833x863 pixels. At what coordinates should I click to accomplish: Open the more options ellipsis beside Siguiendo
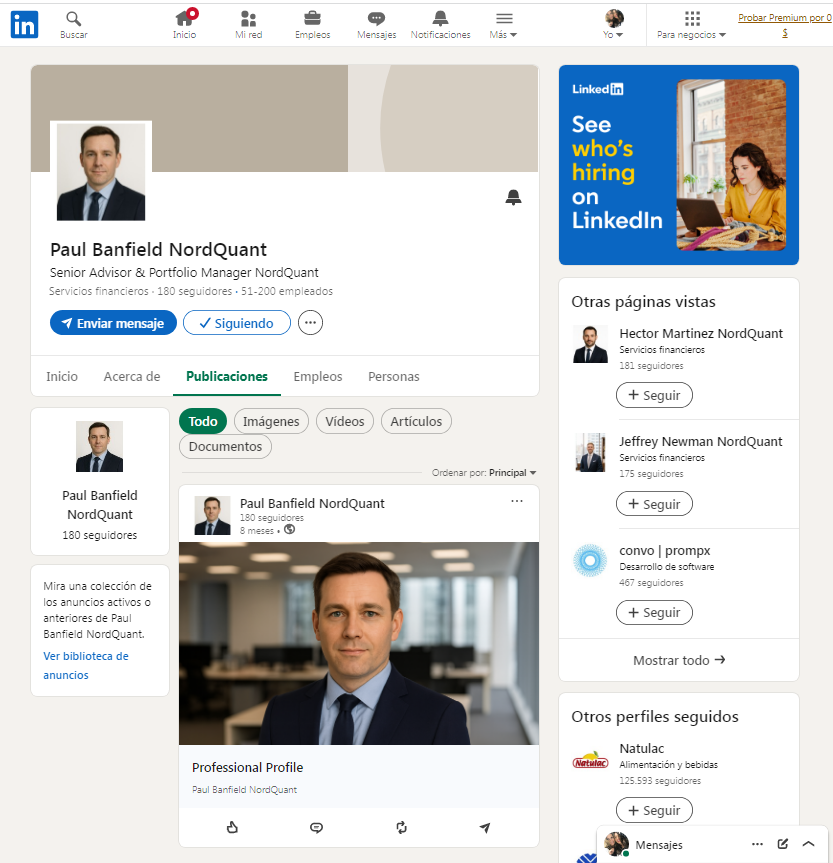coord(311,323)
